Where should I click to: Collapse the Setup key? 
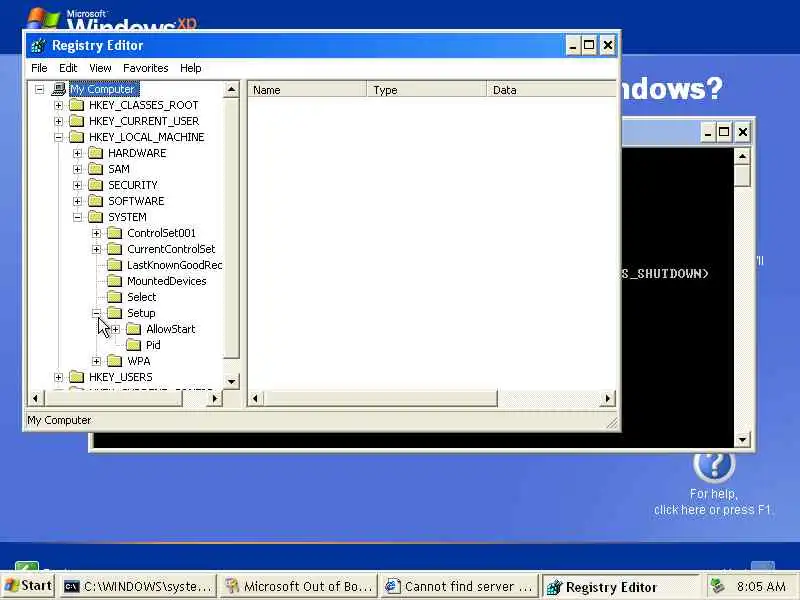point(96,313)
